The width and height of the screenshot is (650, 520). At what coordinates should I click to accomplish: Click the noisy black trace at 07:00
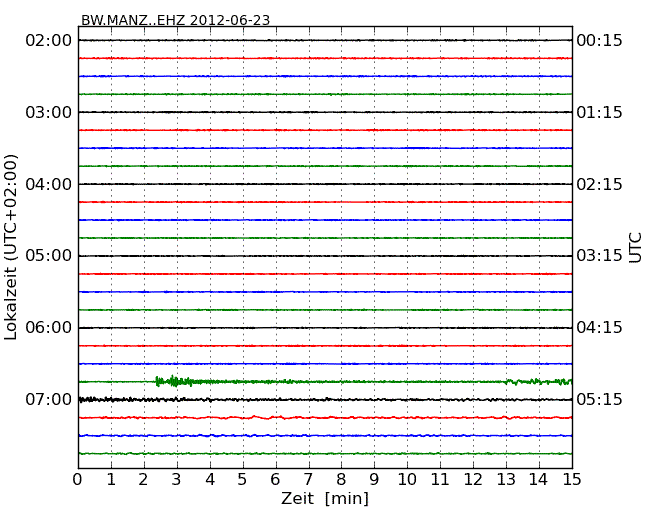pyautogui.click(x=325, y=400)
